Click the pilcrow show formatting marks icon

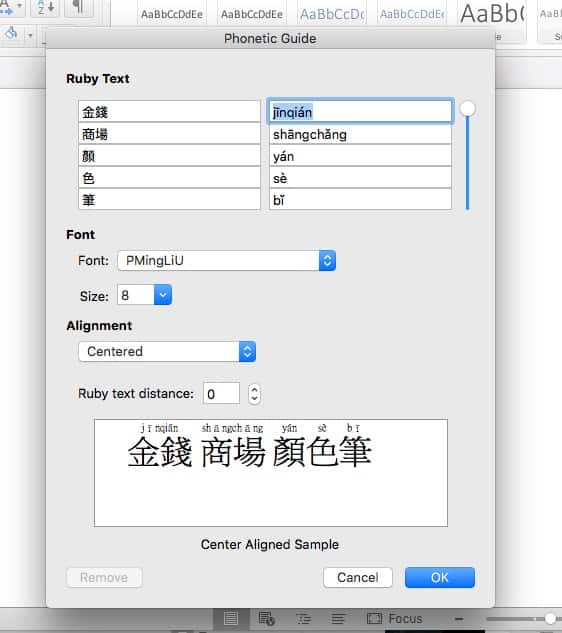(x=78, y=6)
